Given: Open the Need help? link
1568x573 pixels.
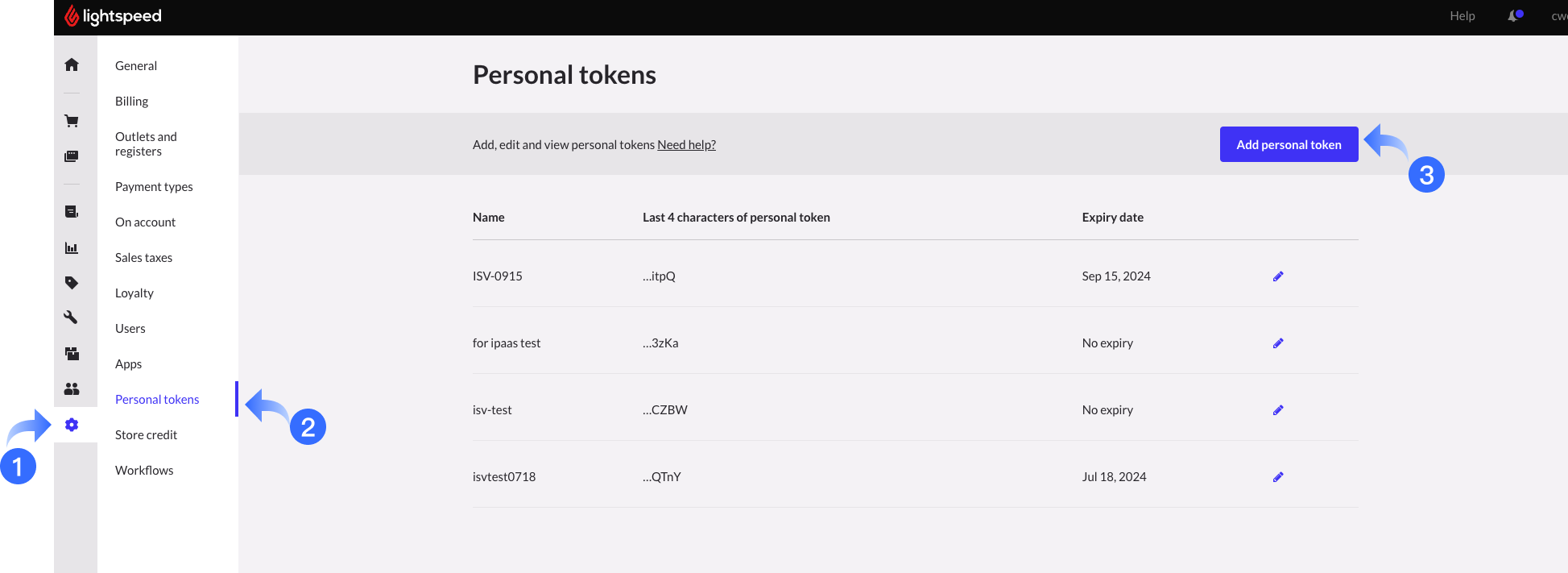Looking at the screenshot, I should [686, 145].
